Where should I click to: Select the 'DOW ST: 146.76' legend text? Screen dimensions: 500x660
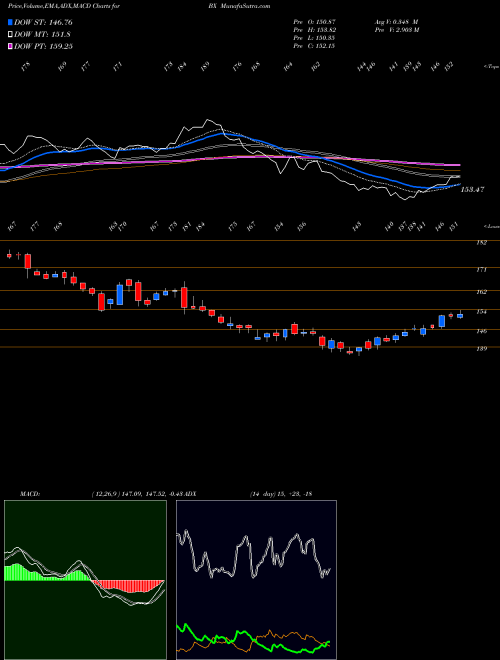click(x=43, y=22)
